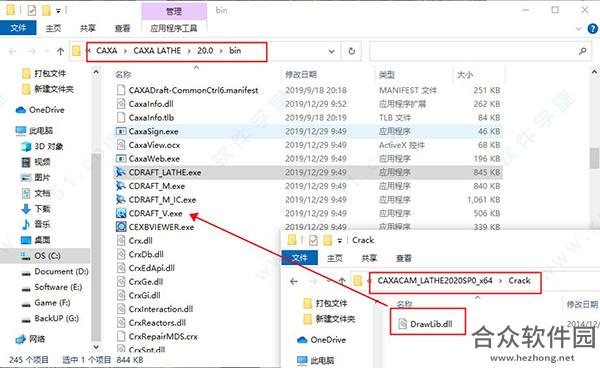Open the Crack window quick access toolbar dropdown
600x368 pixels.
tap(339, 241)
